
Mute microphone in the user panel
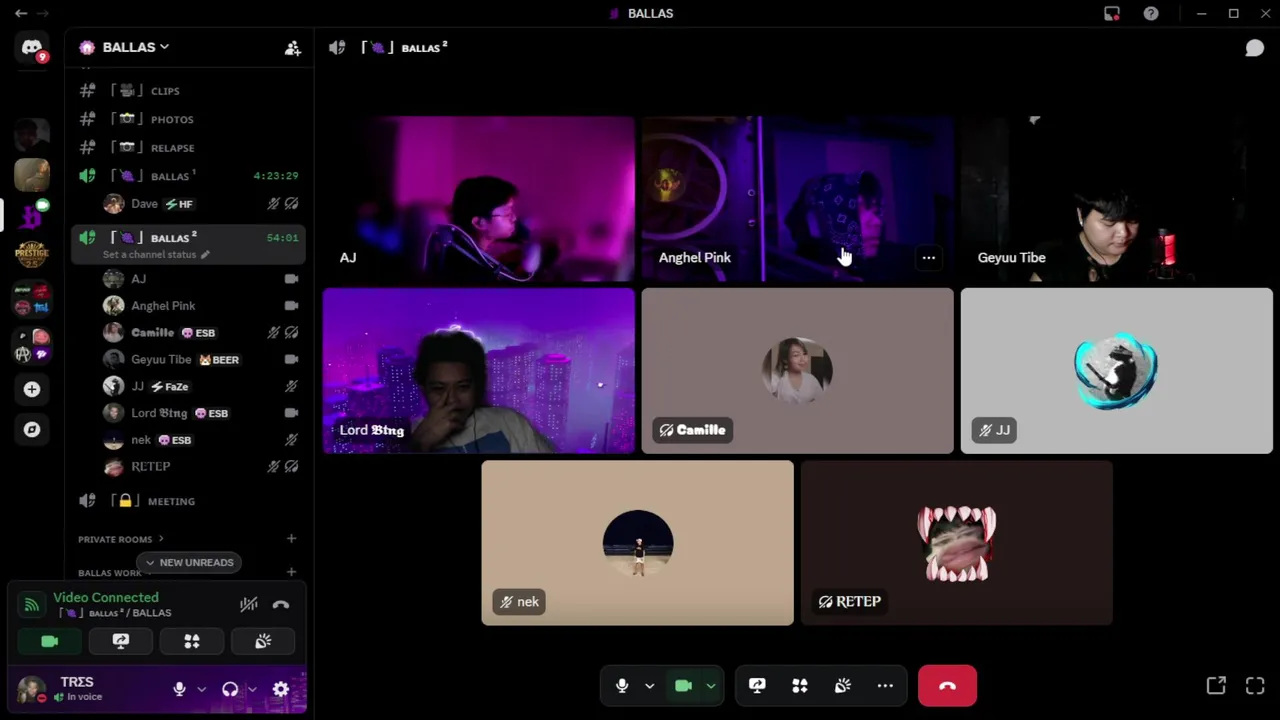[179, 689]
